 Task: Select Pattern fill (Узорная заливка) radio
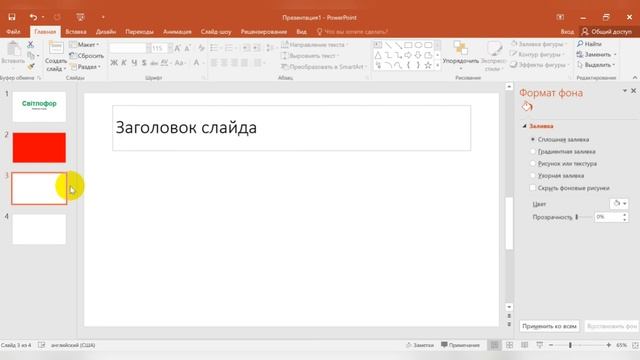click(533, 176)
